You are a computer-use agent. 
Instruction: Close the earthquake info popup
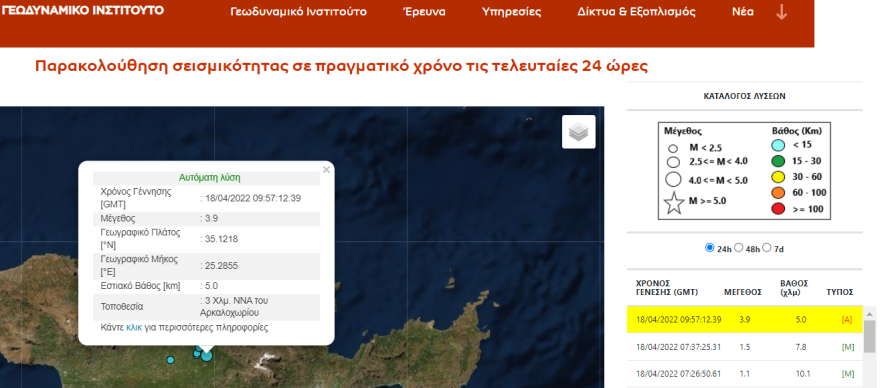326,169
